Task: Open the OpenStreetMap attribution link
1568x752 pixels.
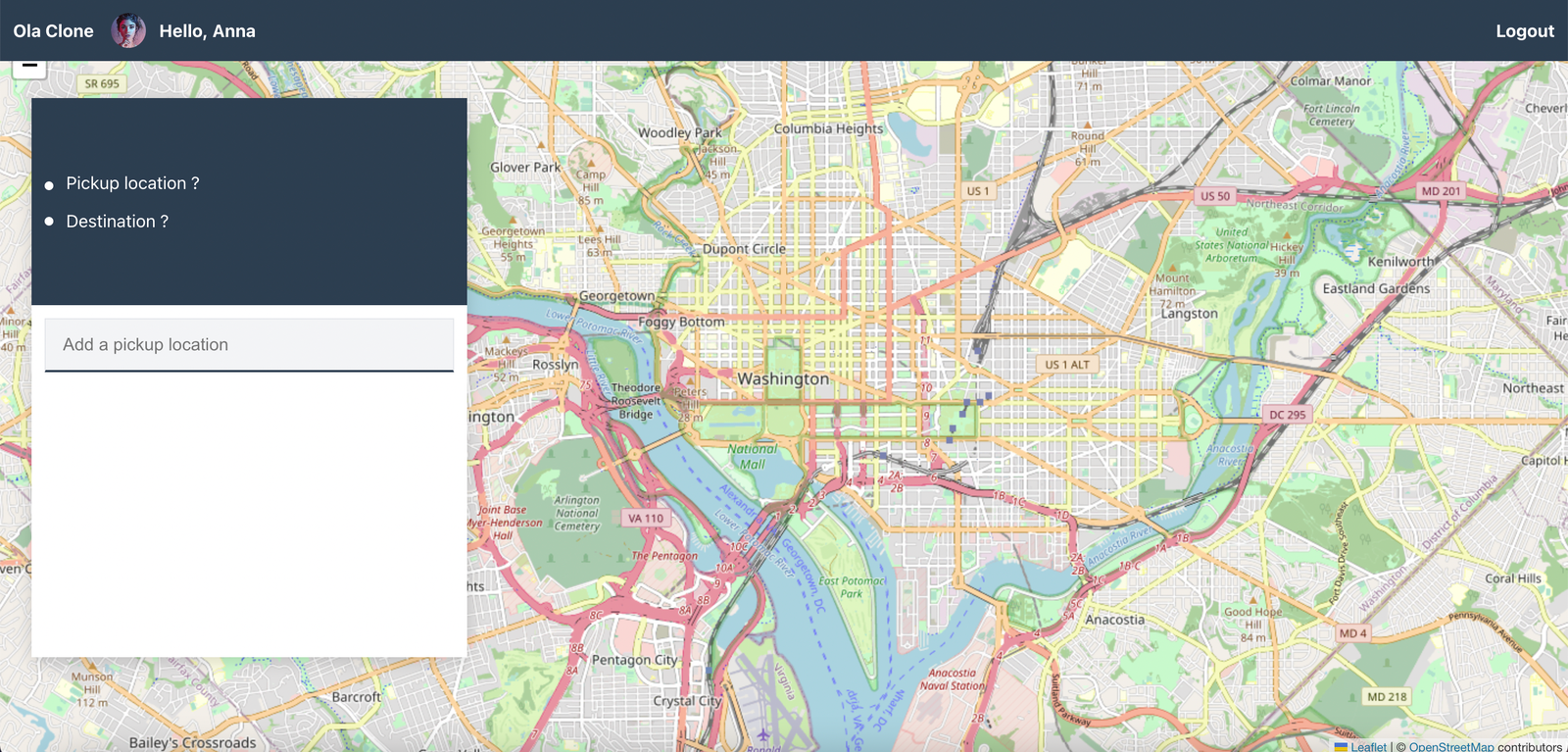Action: pyautogui.click(x=1451, y=747)
